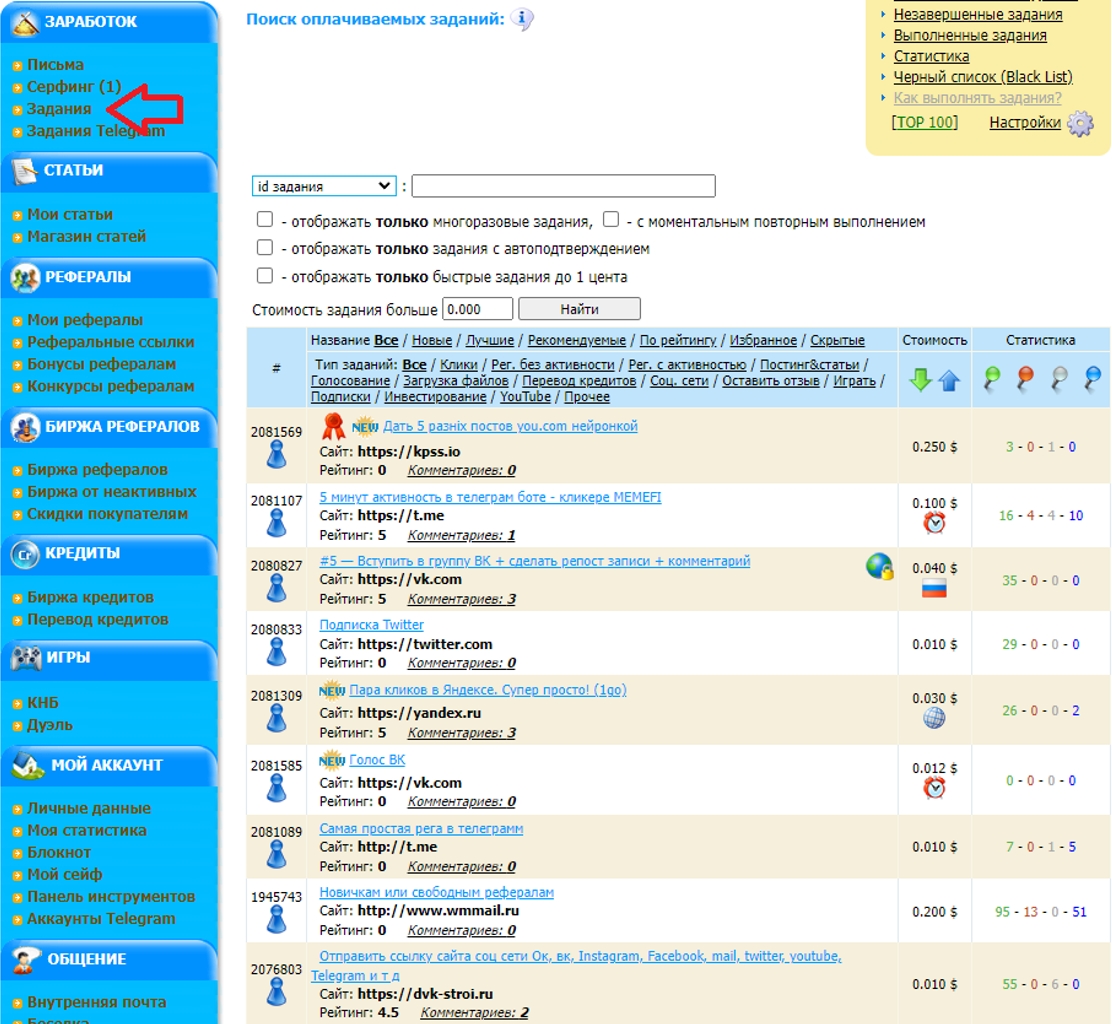Screen dimensions: 1112x1024
Task: Open the Настройки link
Action: (x=1025, y=122)
